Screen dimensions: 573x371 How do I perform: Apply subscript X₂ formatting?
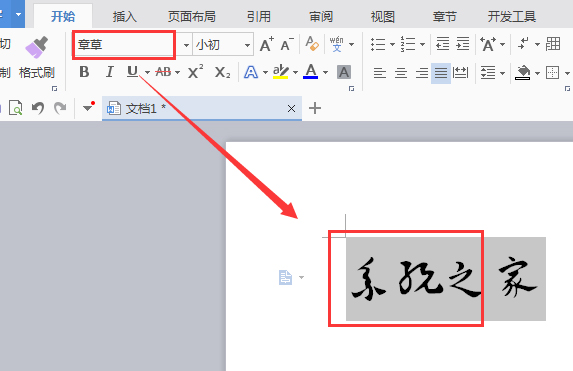click(x=223, y=72)
